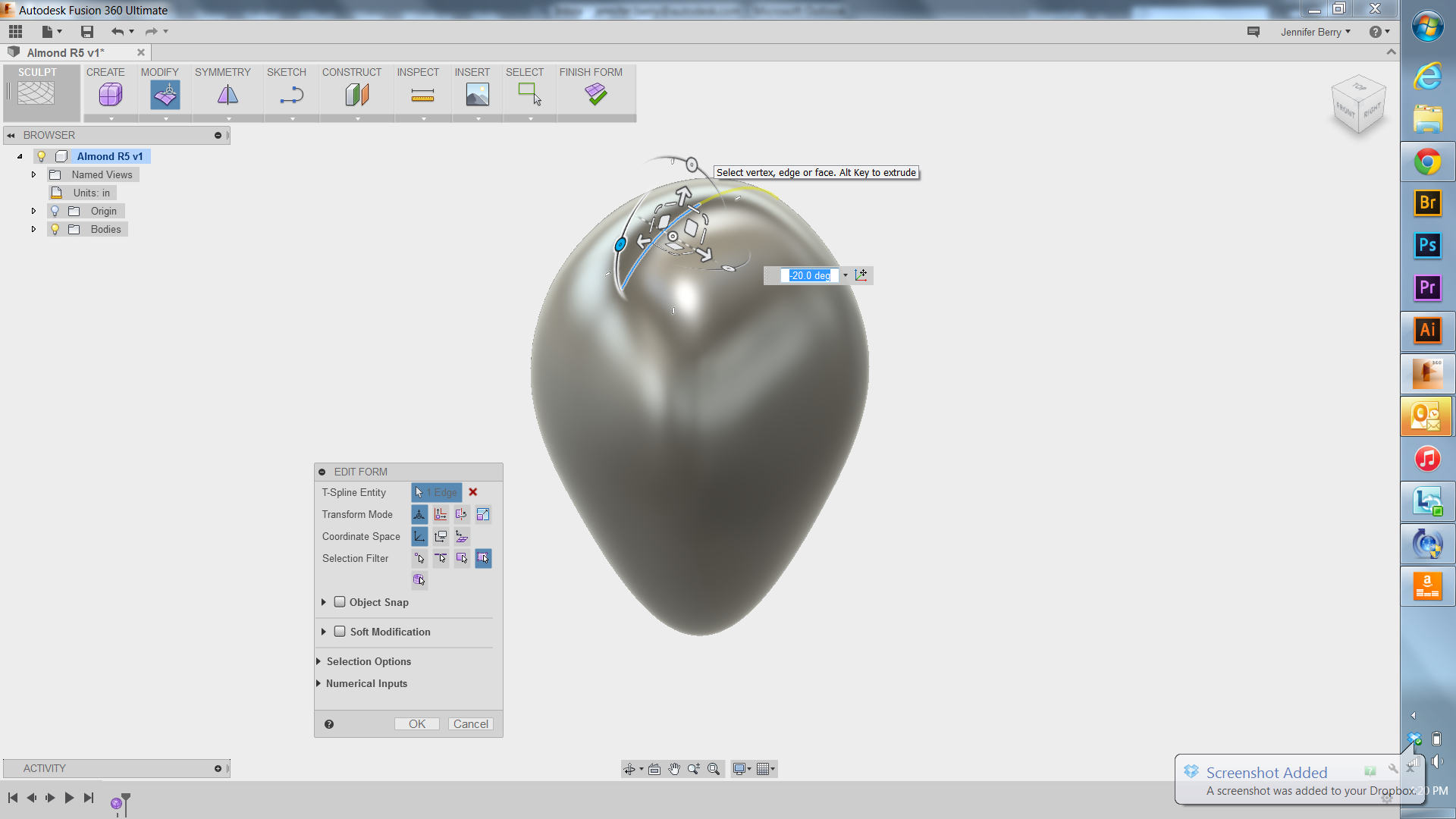Activate the Fit zoom tool
Image resolution: width=1456 pixels, height=819 pixels.
point(713,768)
